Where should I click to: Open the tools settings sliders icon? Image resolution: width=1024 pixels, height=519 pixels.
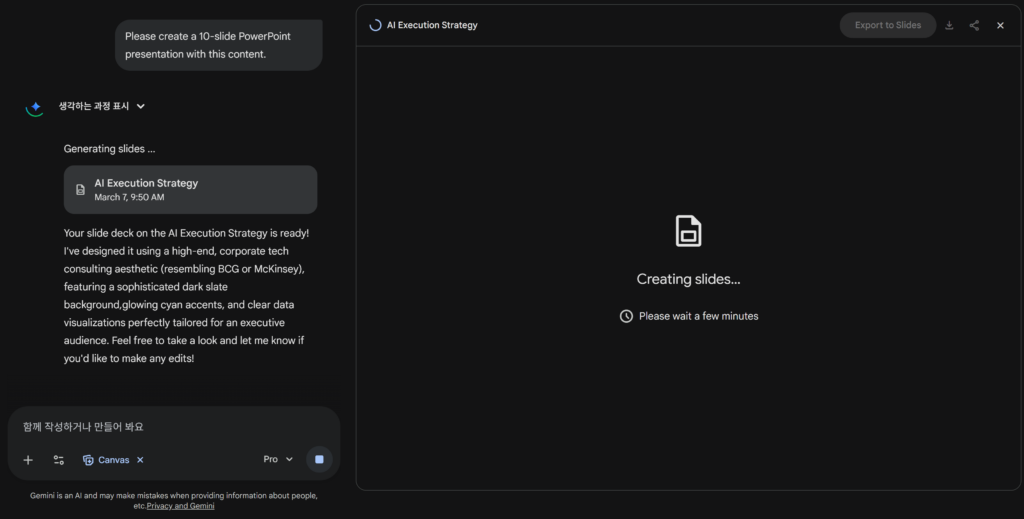click(59, 460)
